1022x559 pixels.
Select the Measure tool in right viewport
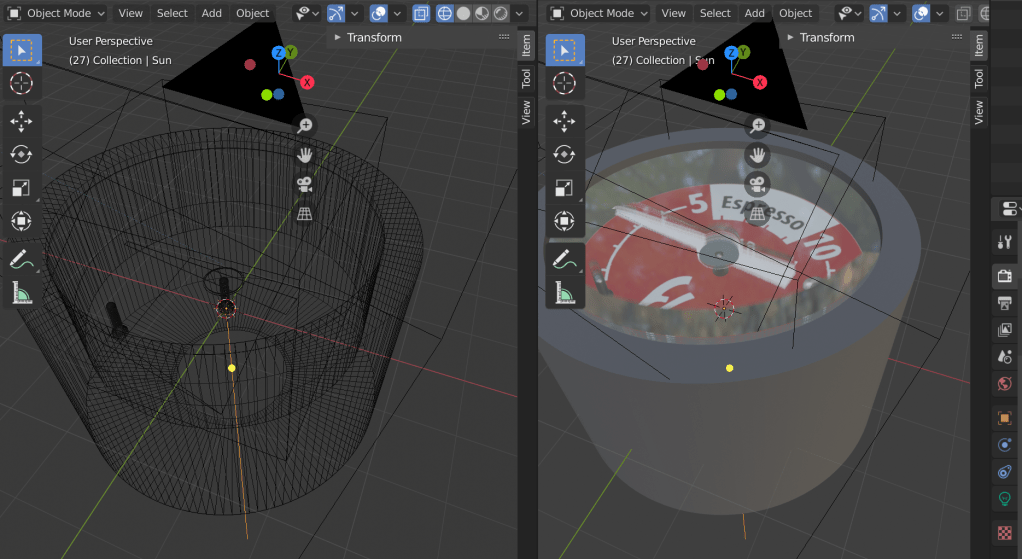[x=564, y=293]
